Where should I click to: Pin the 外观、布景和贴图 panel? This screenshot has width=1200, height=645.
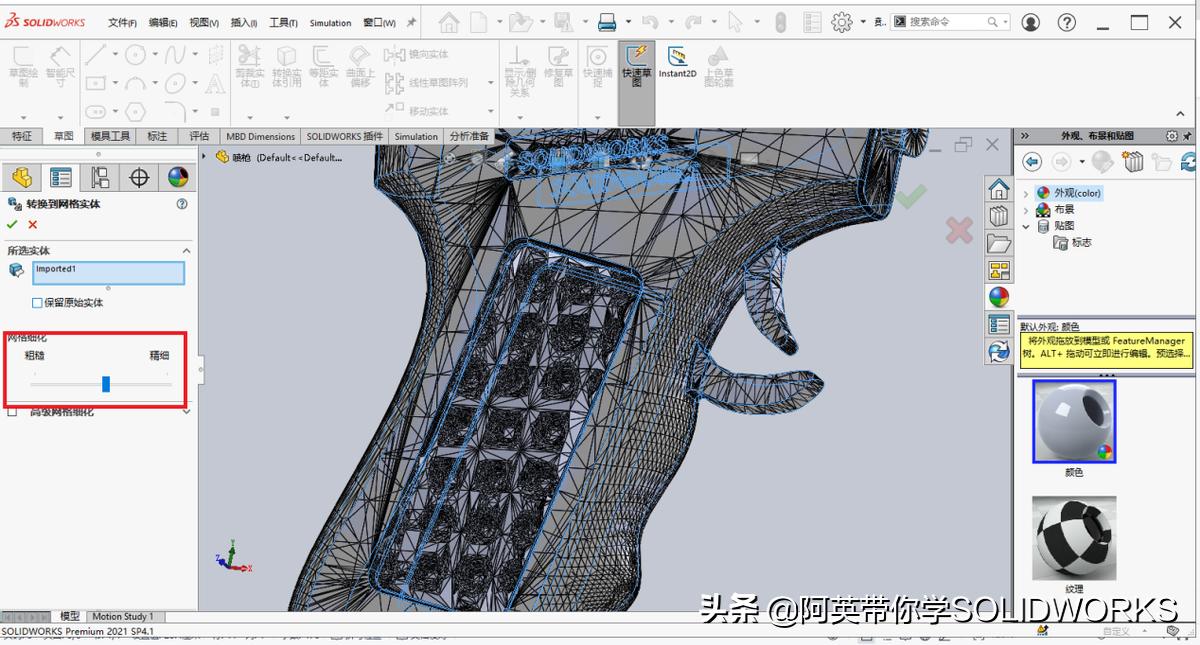pos(1187,135)
